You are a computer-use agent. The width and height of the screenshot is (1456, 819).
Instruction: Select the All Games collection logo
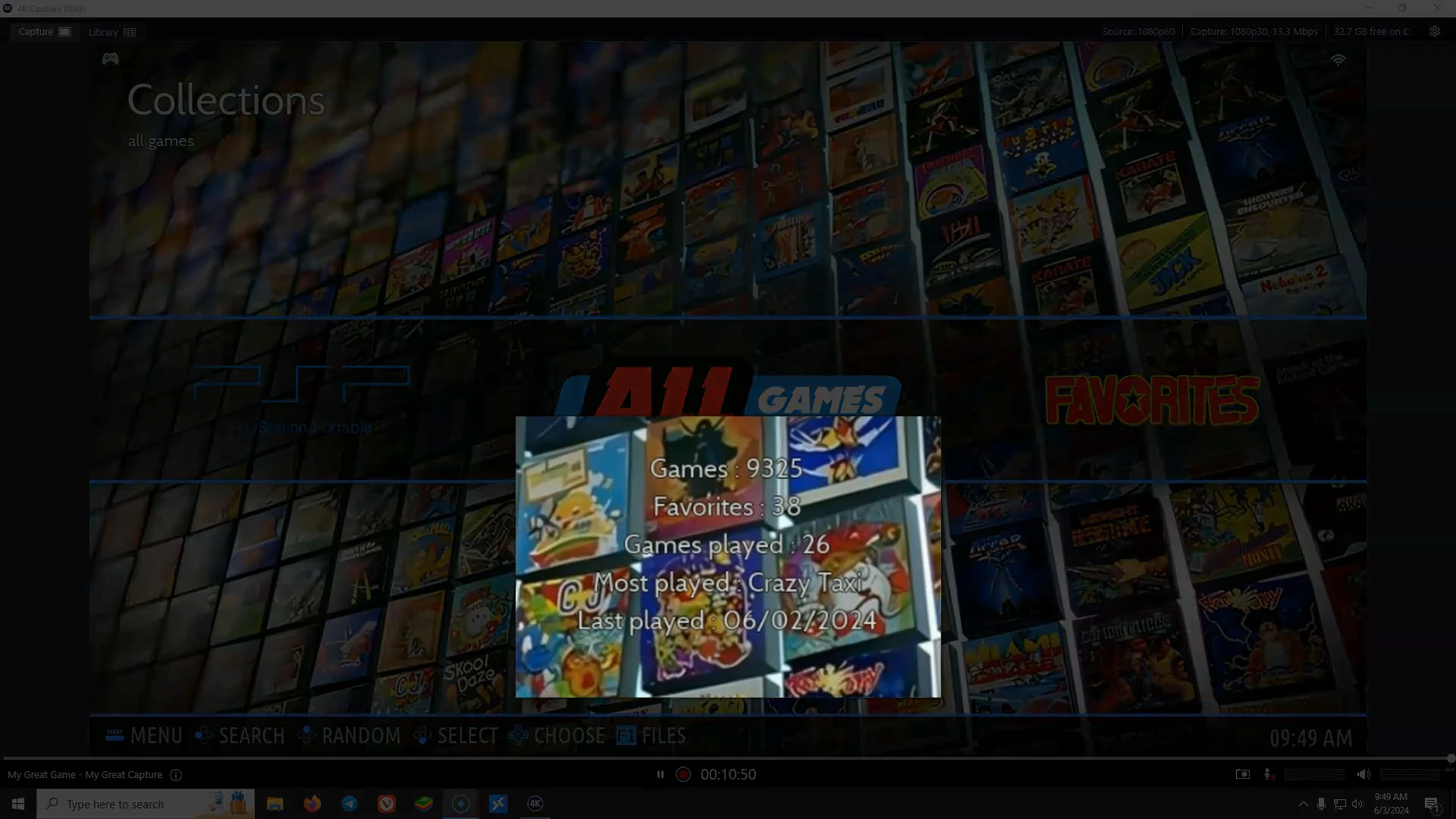[728, 393]
